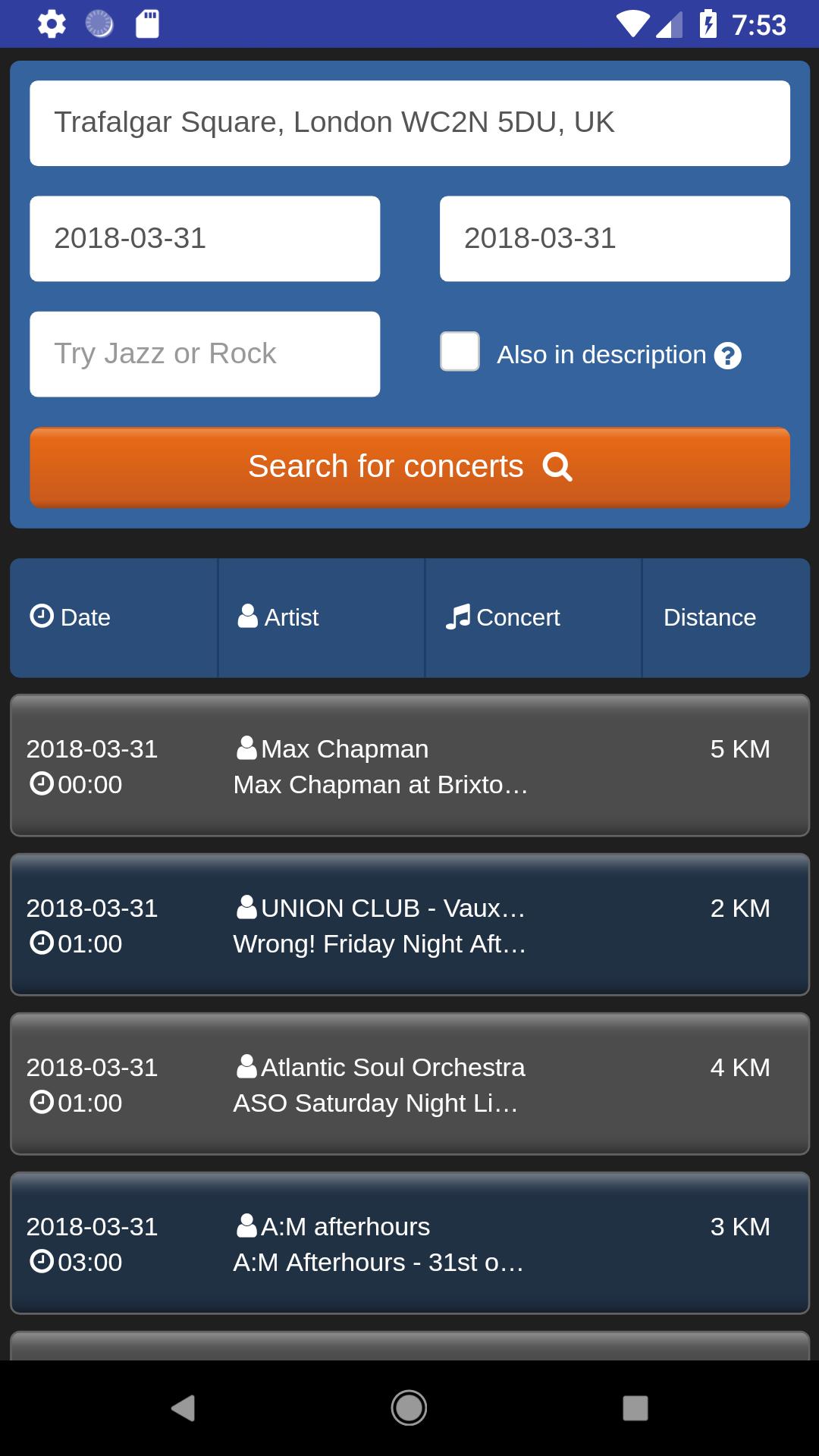Open Android settings gear in status bar
This screenshot has width=819, height=1456.
tap(52, 24)
